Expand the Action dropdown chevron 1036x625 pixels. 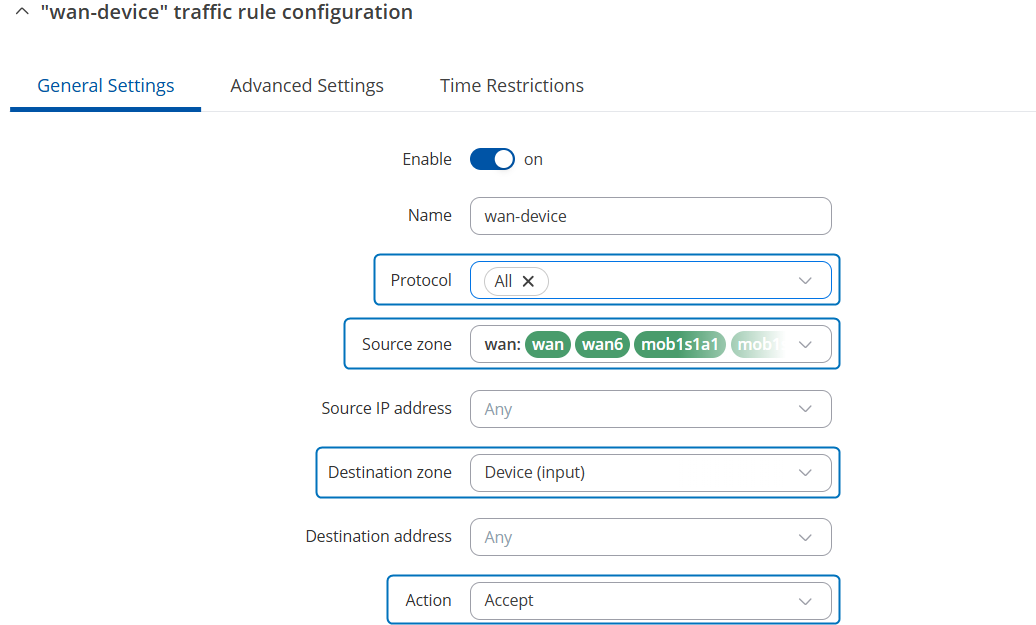[x=805, y=601]
